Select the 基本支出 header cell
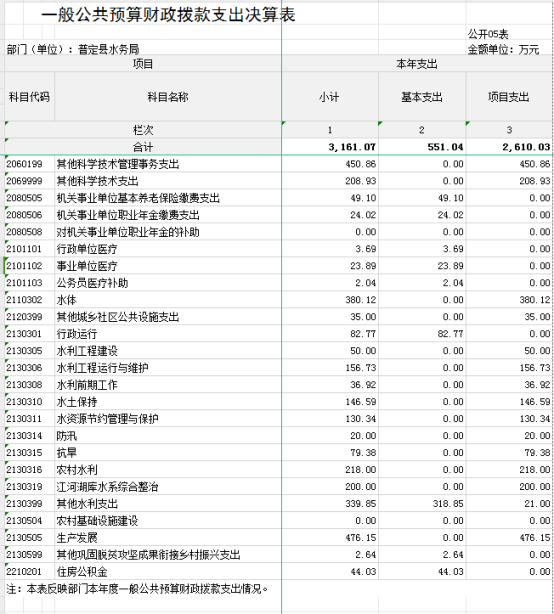554x614 pixels. coord(422,97)
